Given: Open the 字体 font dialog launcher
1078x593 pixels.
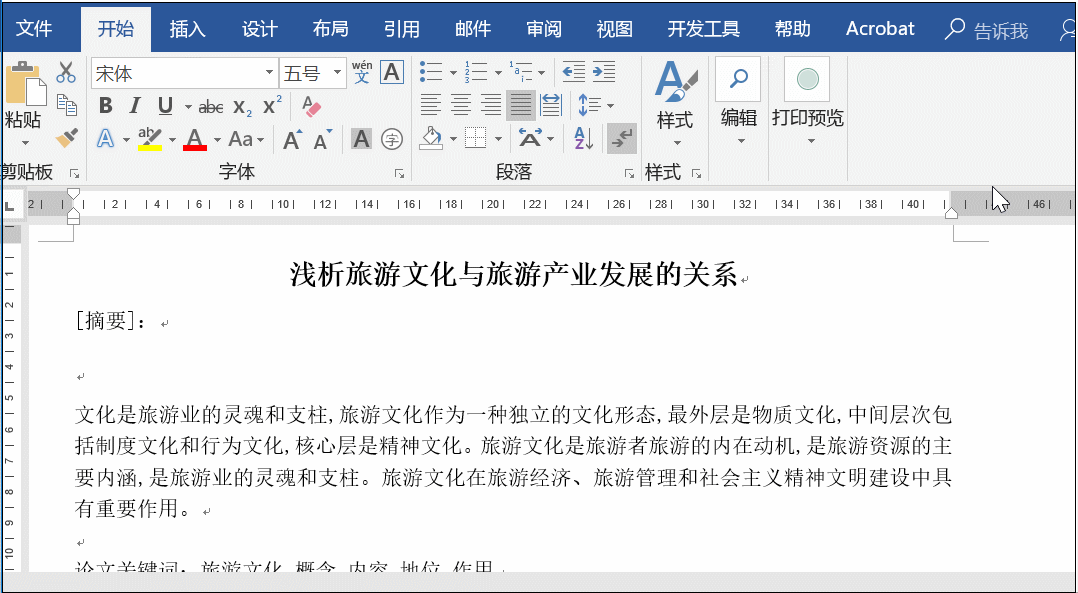Looking at the screenshot, I should [399, 174].
